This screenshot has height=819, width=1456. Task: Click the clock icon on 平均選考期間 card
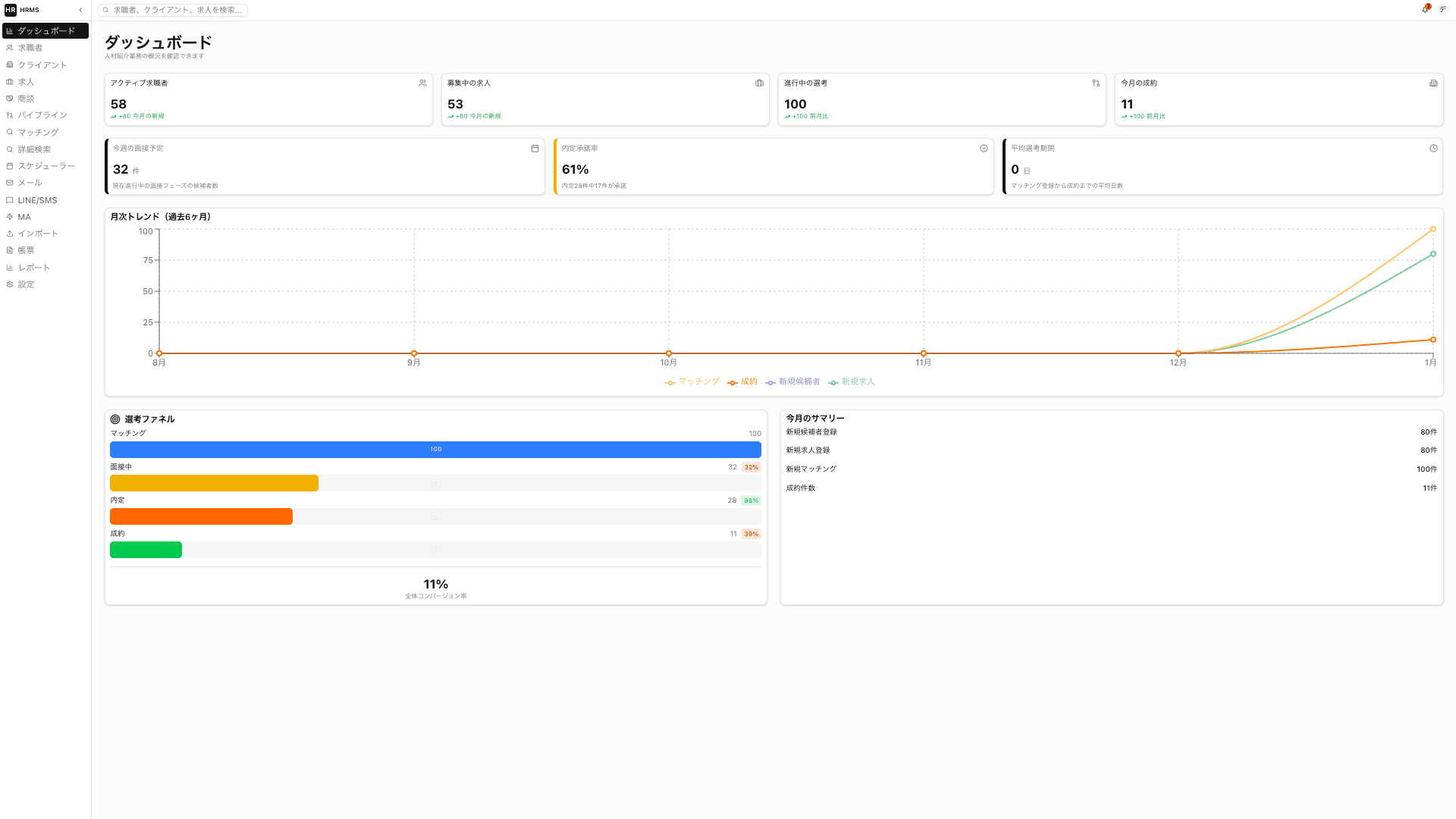pyautogui.click(x=1433, y=149)
